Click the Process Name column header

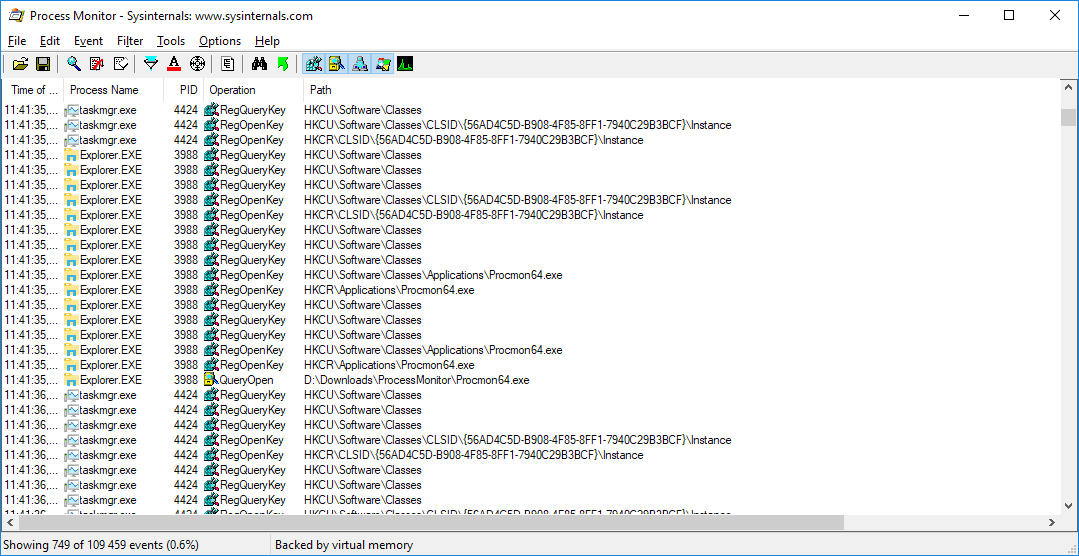(x=104, y=90)
